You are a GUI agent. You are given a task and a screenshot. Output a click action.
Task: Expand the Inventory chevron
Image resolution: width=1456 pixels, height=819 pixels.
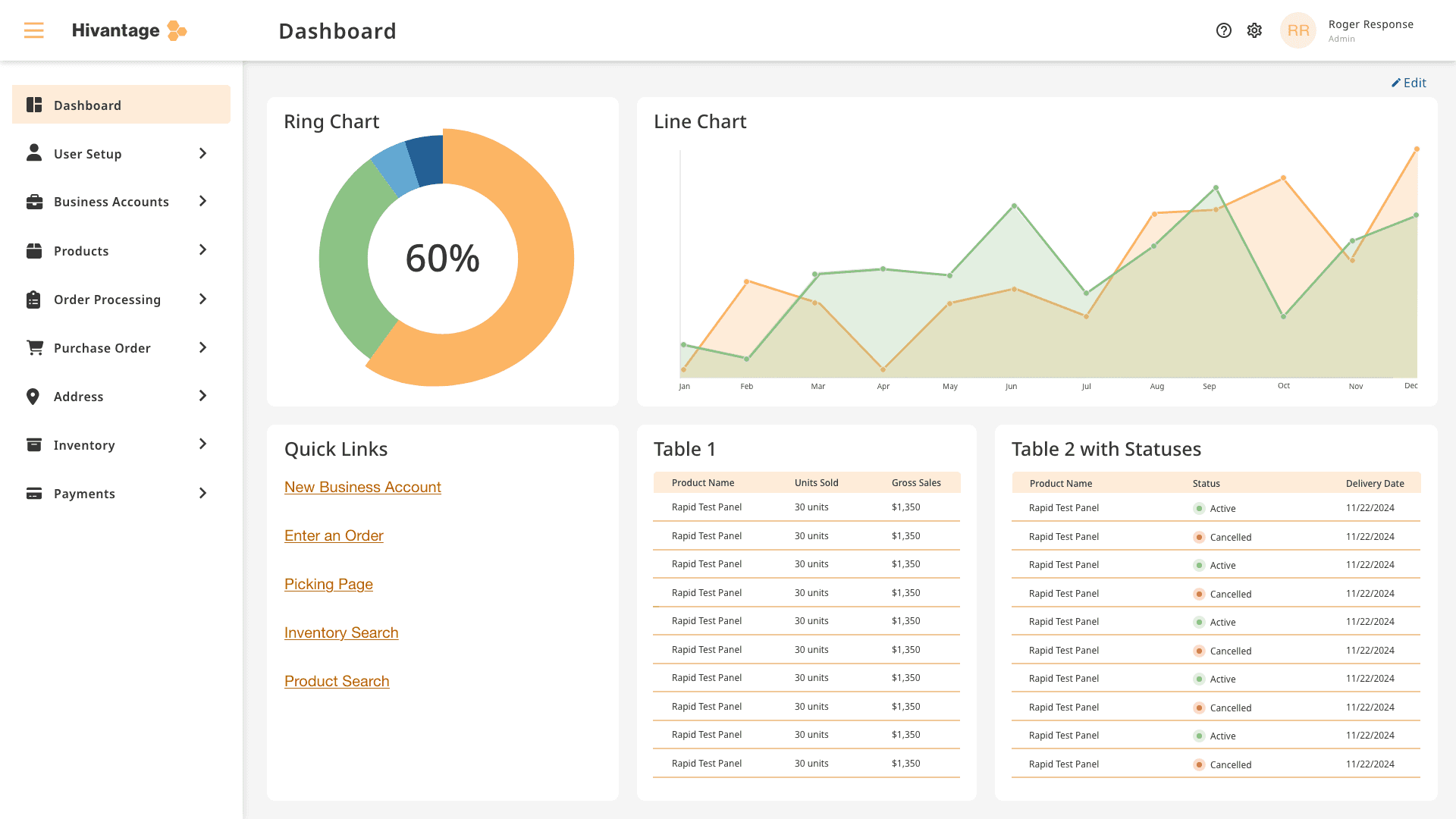(202, 444)
